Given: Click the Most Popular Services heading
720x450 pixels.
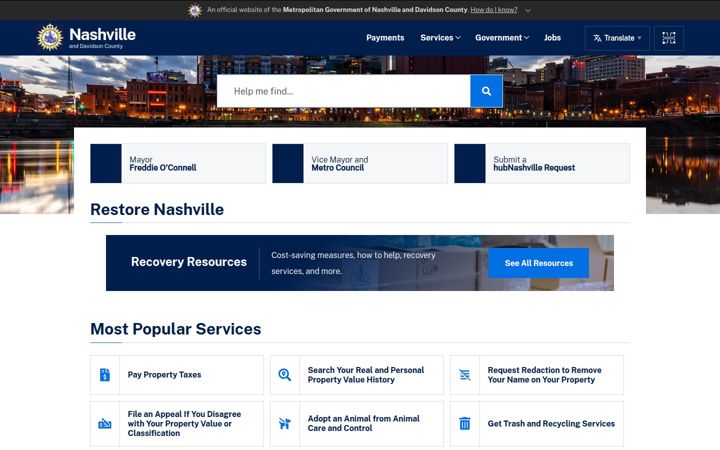Looking at the screenshot, I should point(175,329).
